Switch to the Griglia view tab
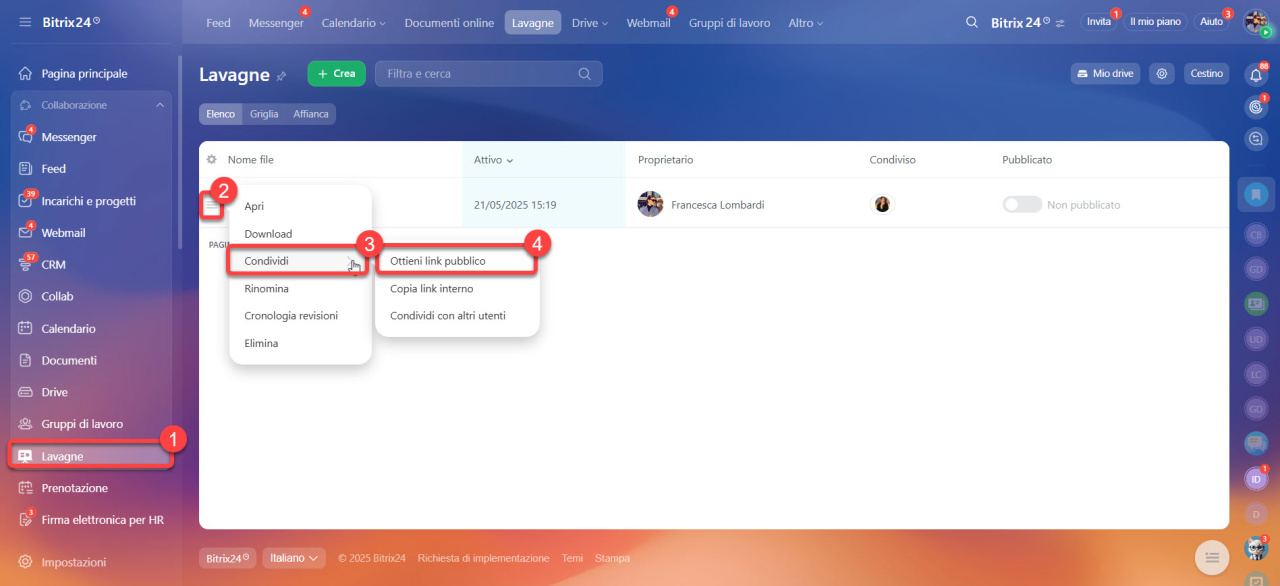Viewport: 1280px width, 586px height. tap(264, 114)
